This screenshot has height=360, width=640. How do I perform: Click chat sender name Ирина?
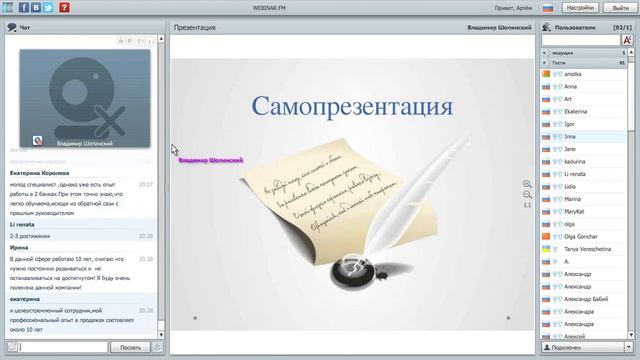point(19,247)
